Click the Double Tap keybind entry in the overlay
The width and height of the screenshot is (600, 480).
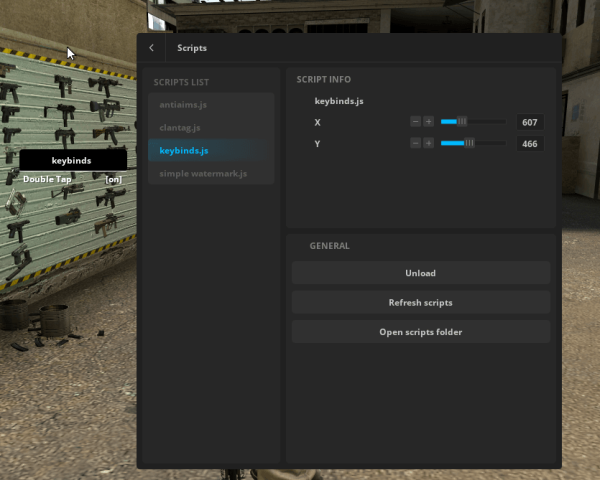click(x=47, y=179)
